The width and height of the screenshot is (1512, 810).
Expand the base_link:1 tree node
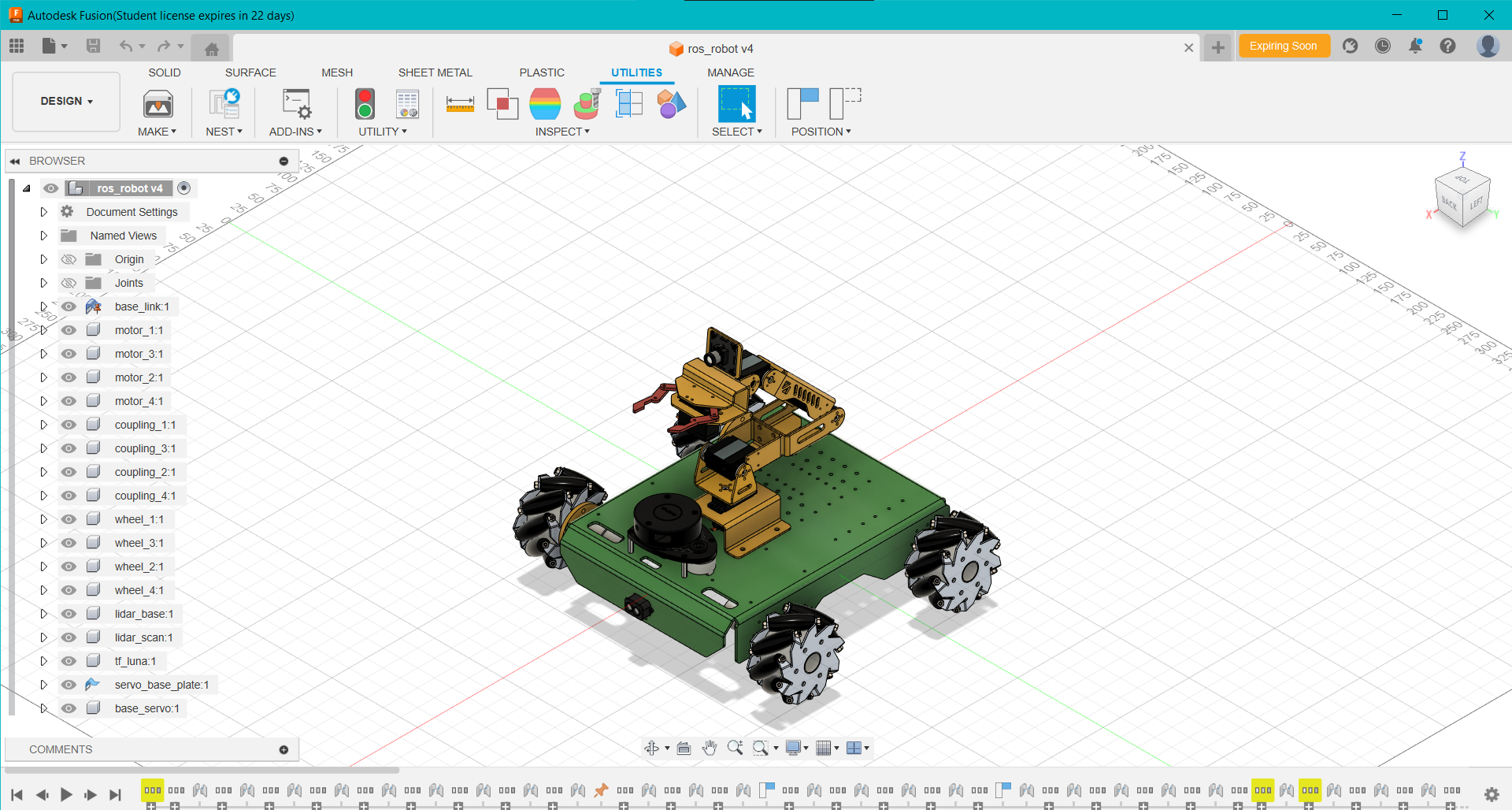click(x=43, y=306)
